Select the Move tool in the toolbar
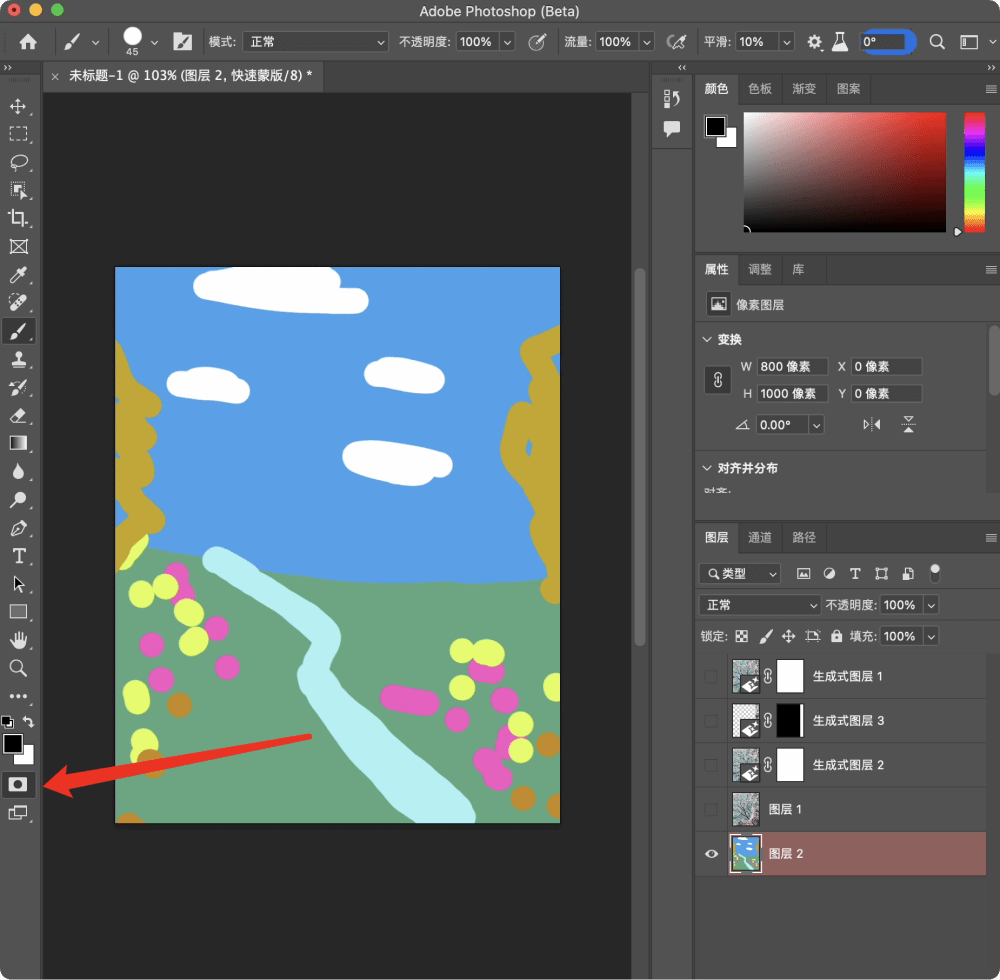Image resolution: width=1000 pixels, height=980 pixels. (x=19, y=107)
